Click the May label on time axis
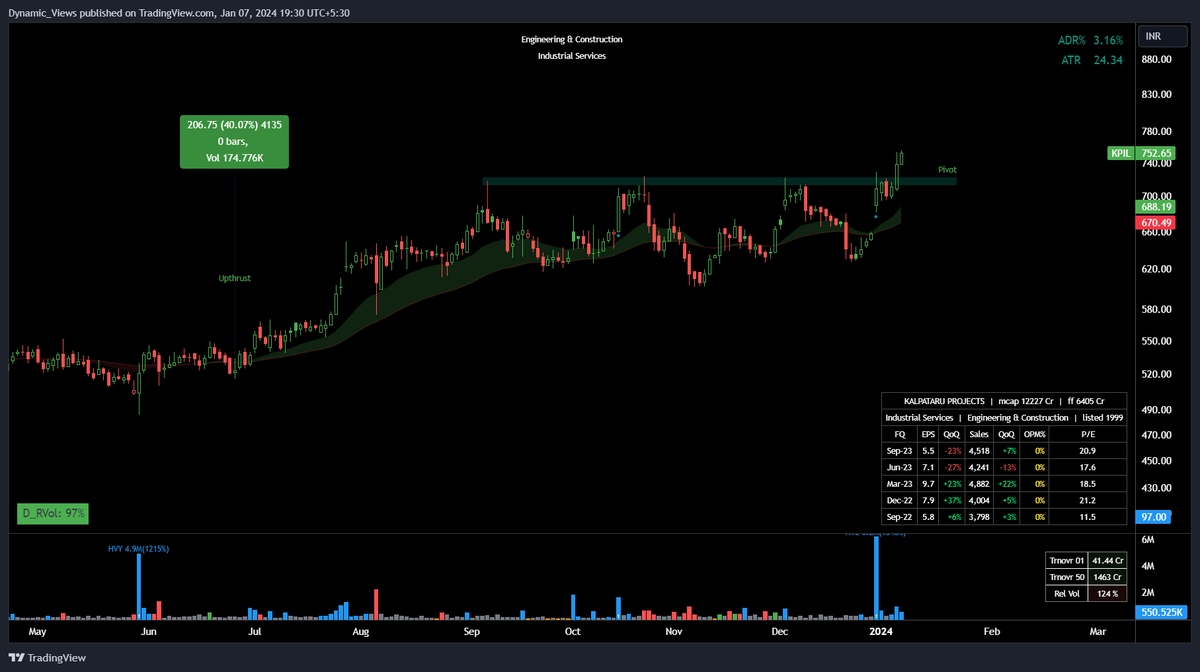The image size is (1200, 672). pos(38,632)
